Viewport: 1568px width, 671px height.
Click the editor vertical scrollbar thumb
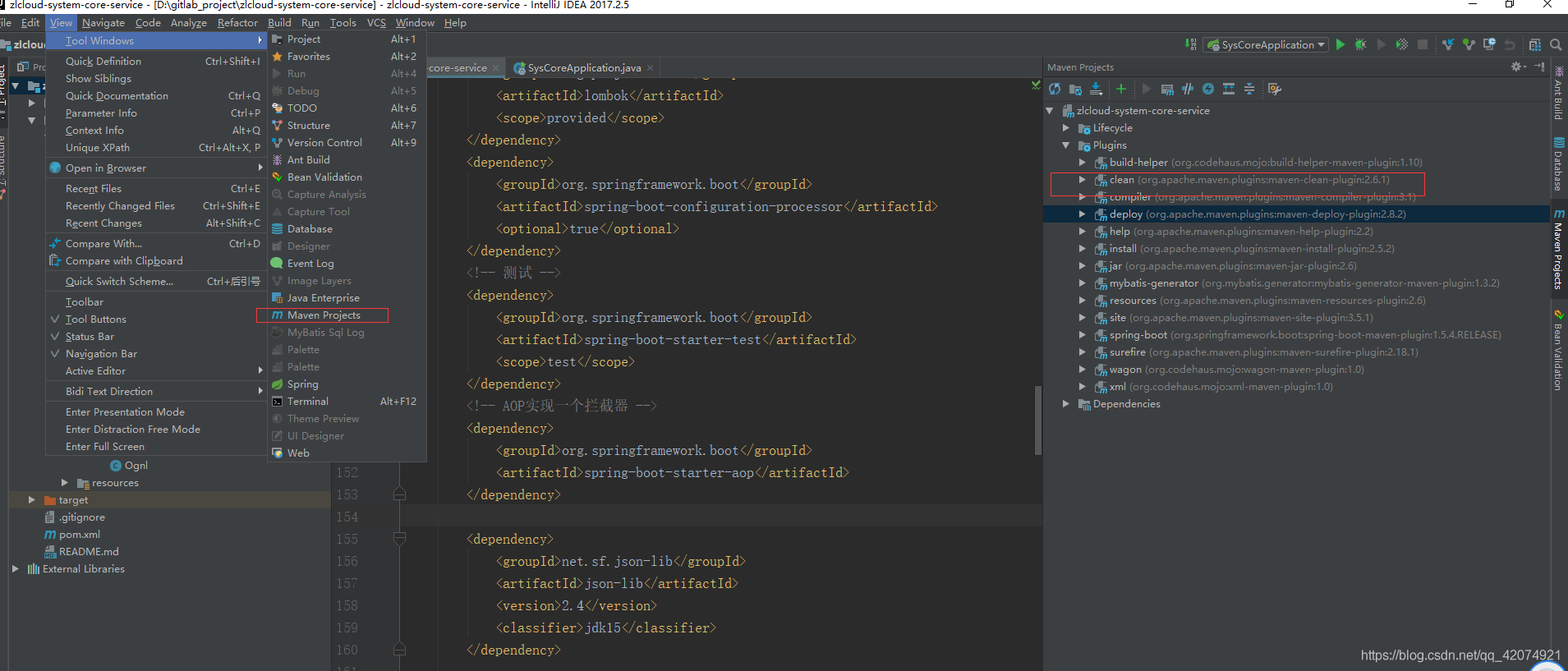[x=1037, y=419]
